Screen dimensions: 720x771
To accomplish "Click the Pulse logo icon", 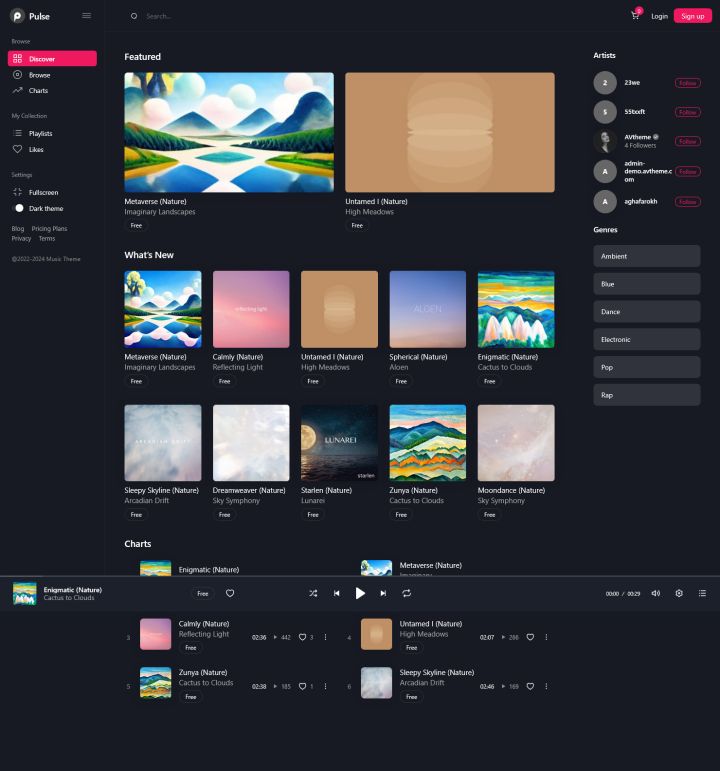I will (x=17, y=16).
